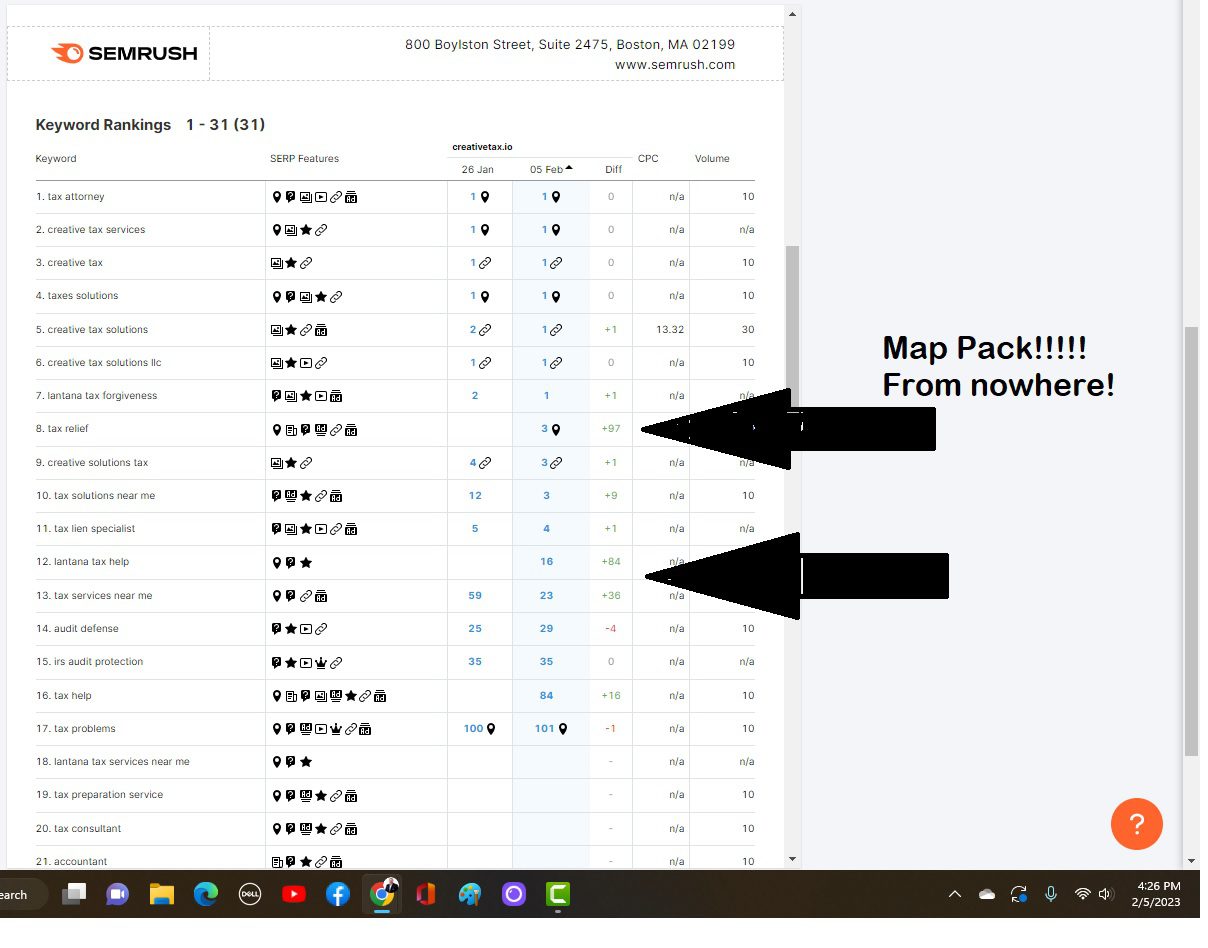Switch to Google Chrome in the taskbar
Image resolution: width=1208 pixels, height=948 pixels.
click(382, 894)
